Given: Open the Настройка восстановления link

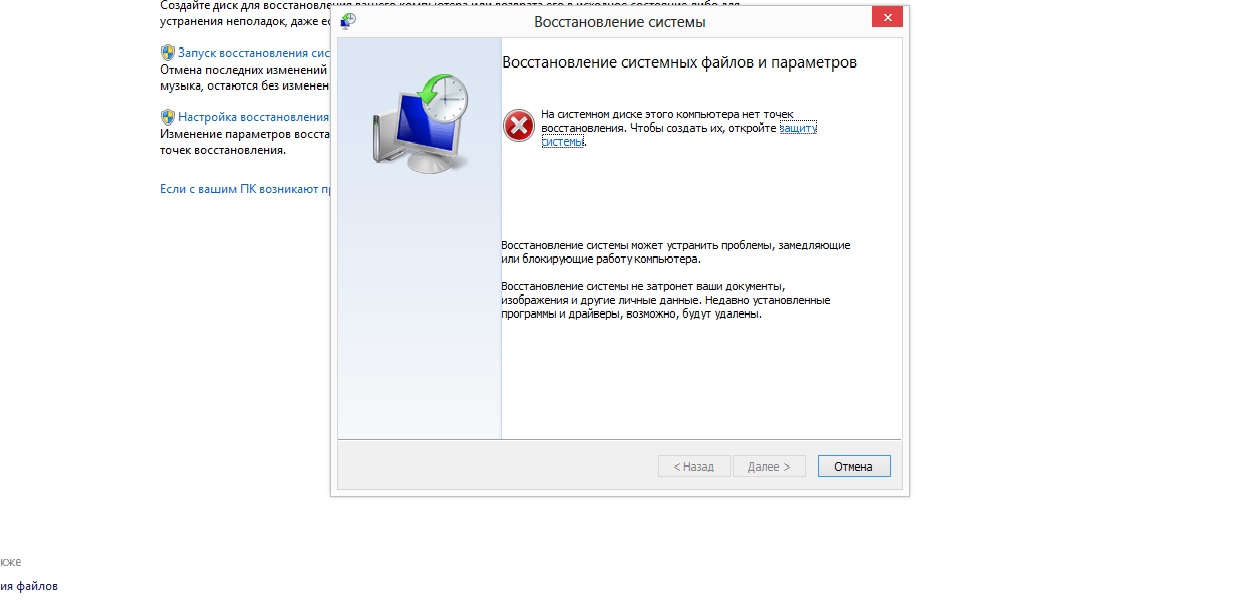Looking at the screenshot, I should [254, 117].
